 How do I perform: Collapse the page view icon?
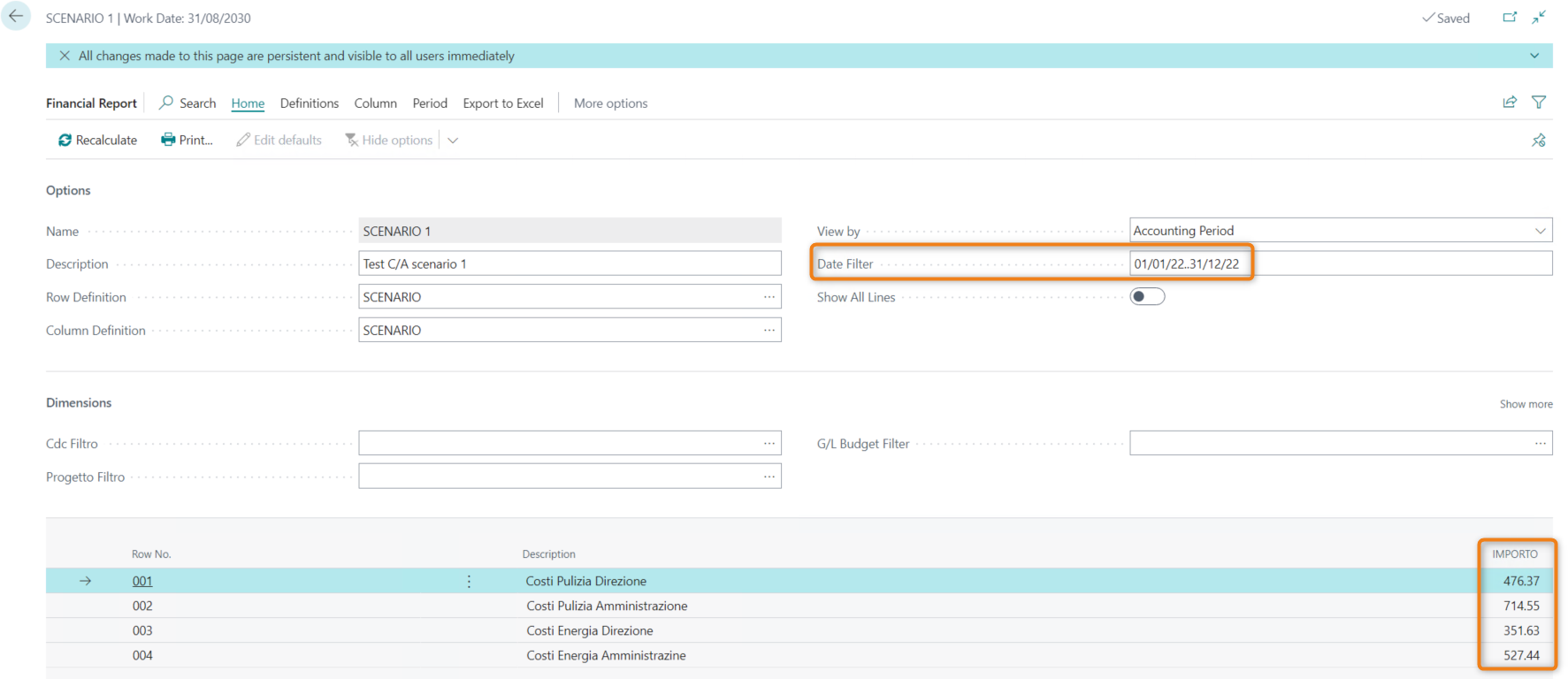[x=1539, y=17]
